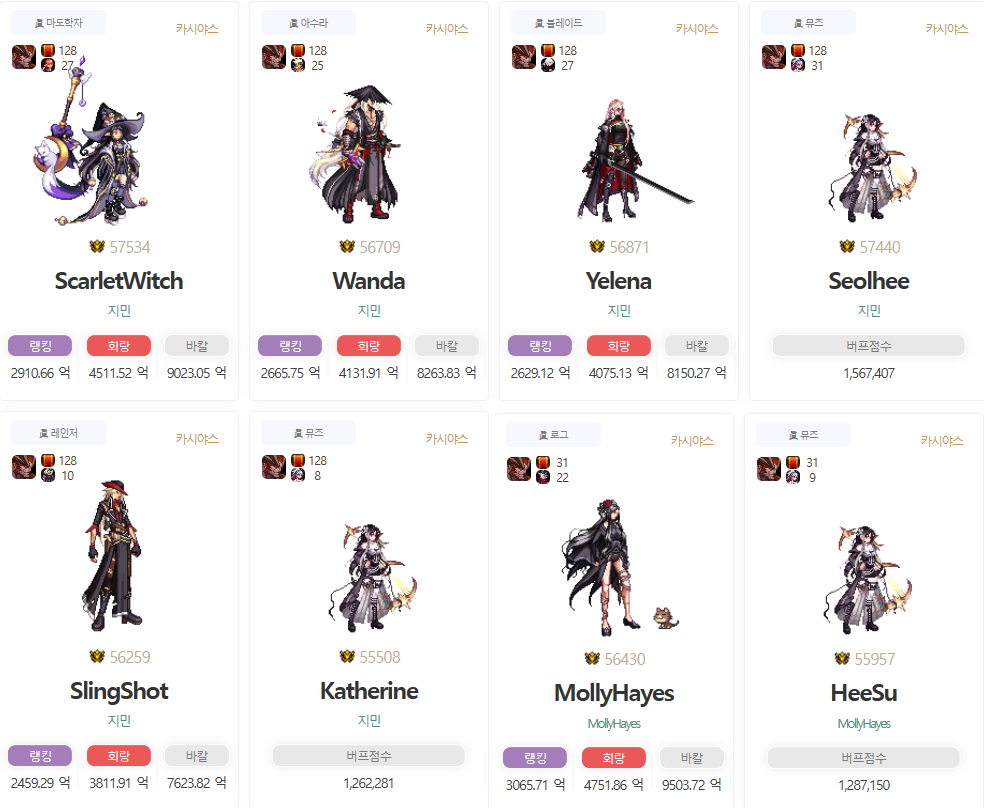Screen dimensions: 984x808
Task: Click the monster portrait icon on Yelena's card
Action: 523,57
